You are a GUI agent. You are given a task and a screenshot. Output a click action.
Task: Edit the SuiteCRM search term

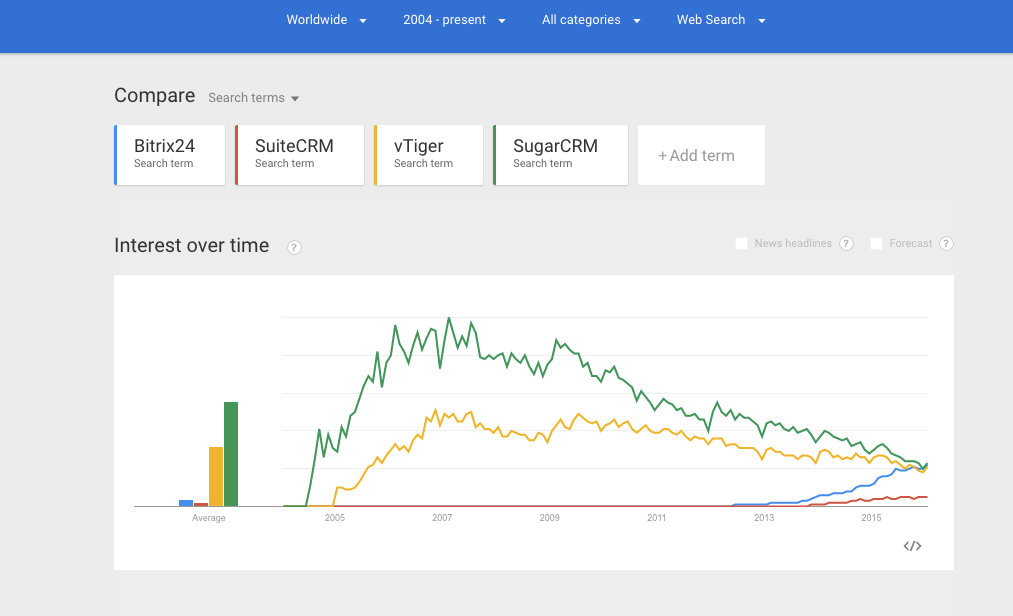point(299,155)
